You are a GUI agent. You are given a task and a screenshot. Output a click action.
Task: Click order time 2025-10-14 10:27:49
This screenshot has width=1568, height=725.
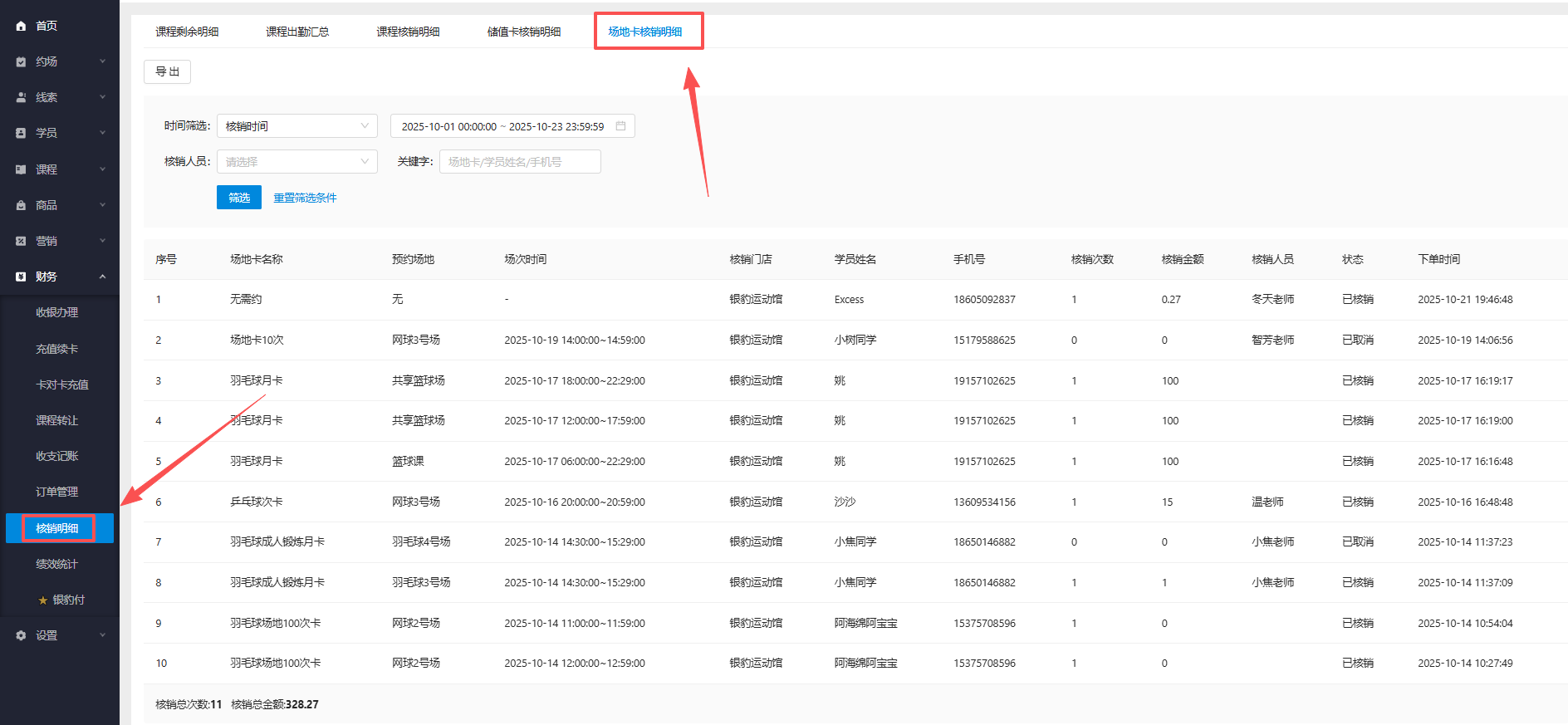[1465, 663]
